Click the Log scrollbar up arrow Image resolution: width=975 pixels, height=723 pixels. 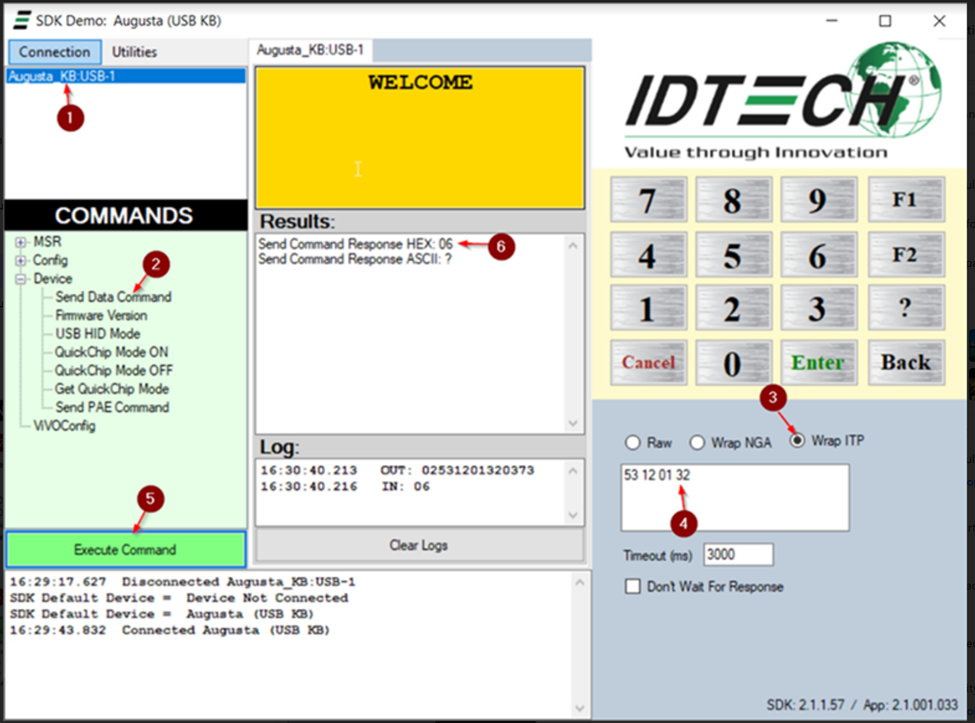573,471
